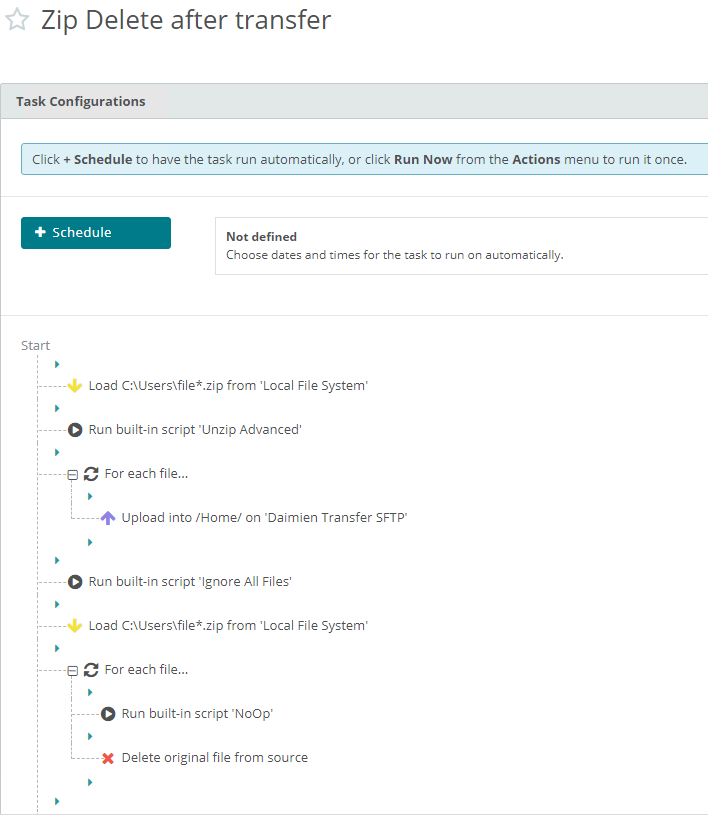Viewport: 708px width, 815px height.
Task: Click the play icon beside 'Unzip Advanced' script
Action: [75, 430]
